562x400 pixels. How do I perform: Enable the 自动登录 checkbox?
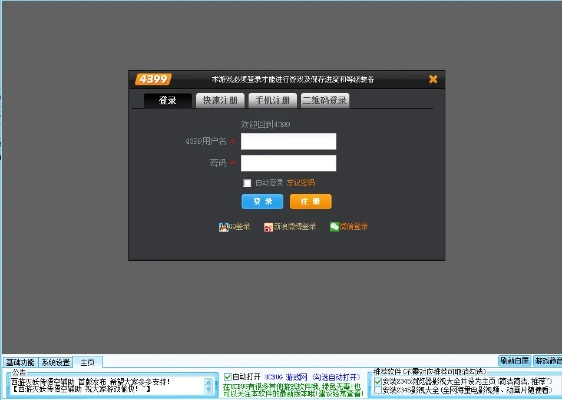(247, 183)
